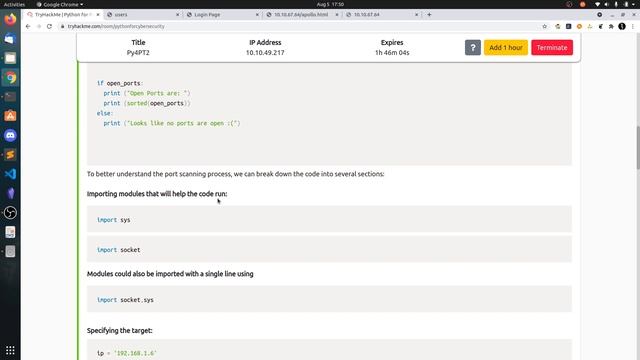This screenshot has width=640, height=360.
Task: Reload the current page
Action: coord(49,26)
